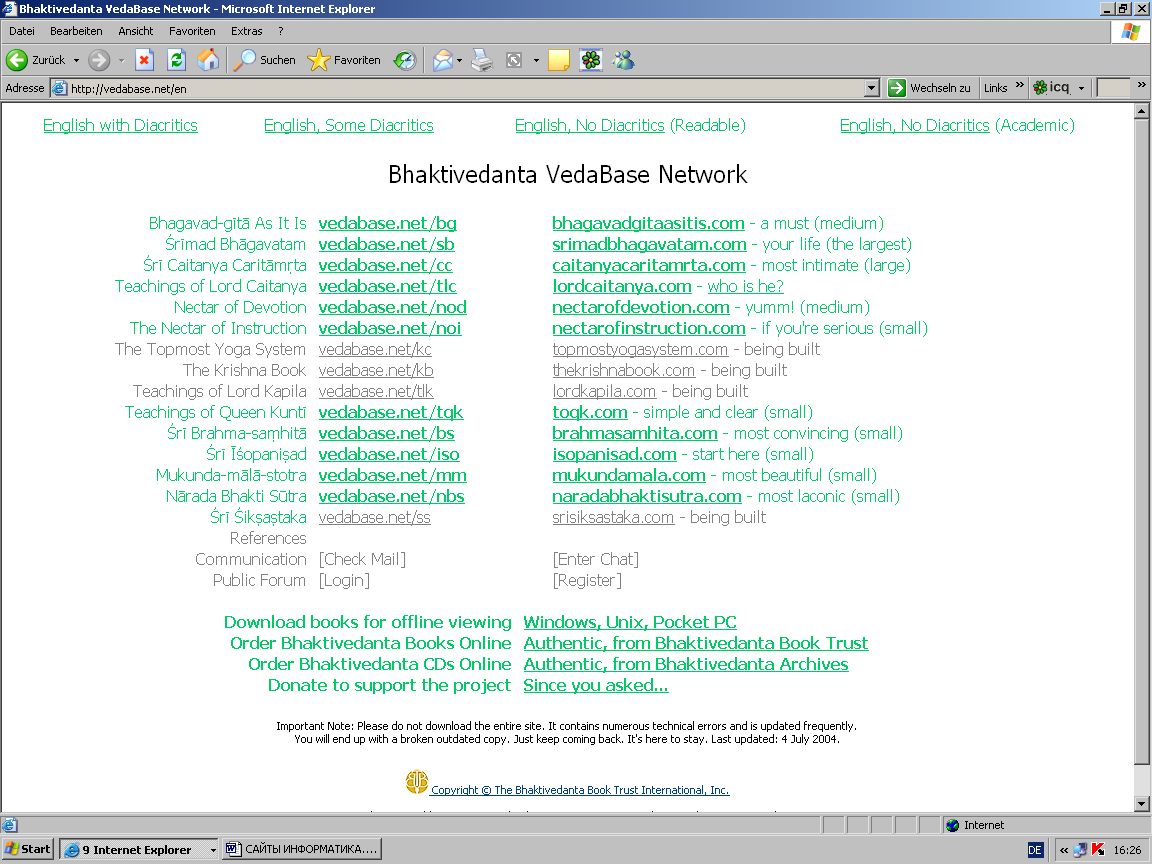Expand the far-right toolbar chevron

(x=1141, y=85)
